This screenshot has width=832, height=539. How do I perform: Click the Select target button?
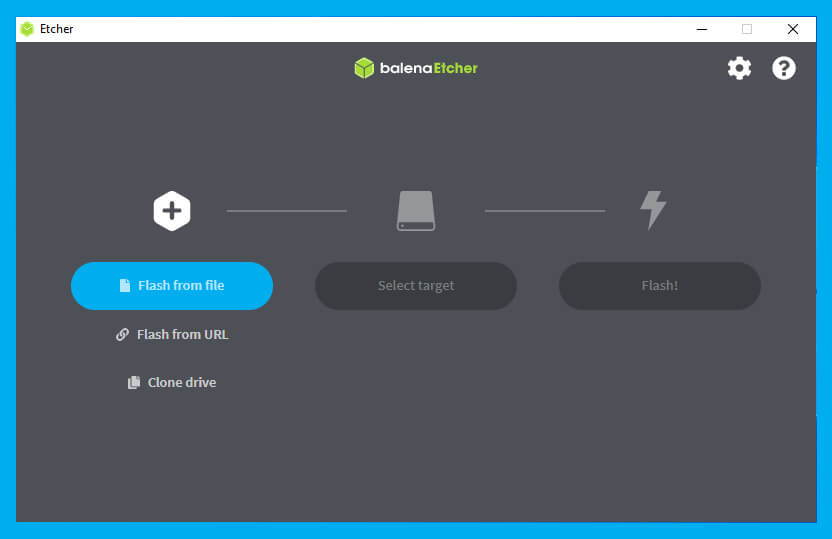(416, 285)
